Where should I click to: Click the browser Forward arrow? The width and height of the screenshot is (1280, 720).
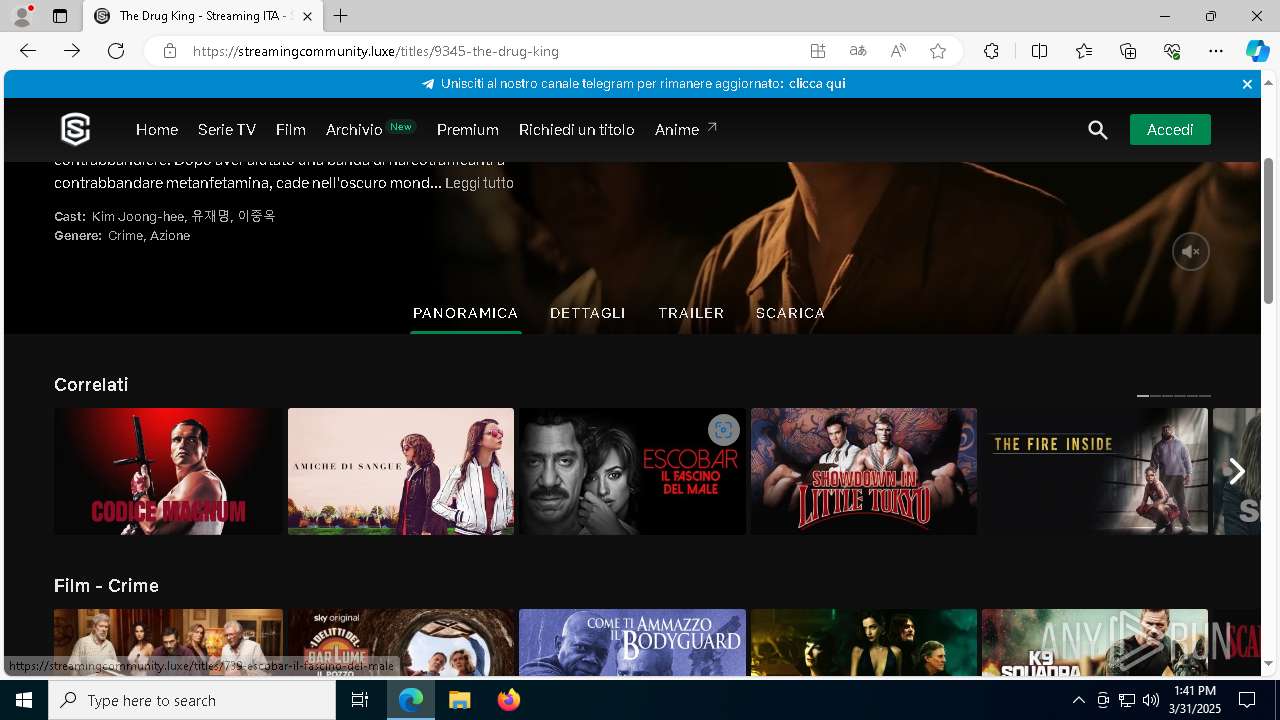coord(72,51)
